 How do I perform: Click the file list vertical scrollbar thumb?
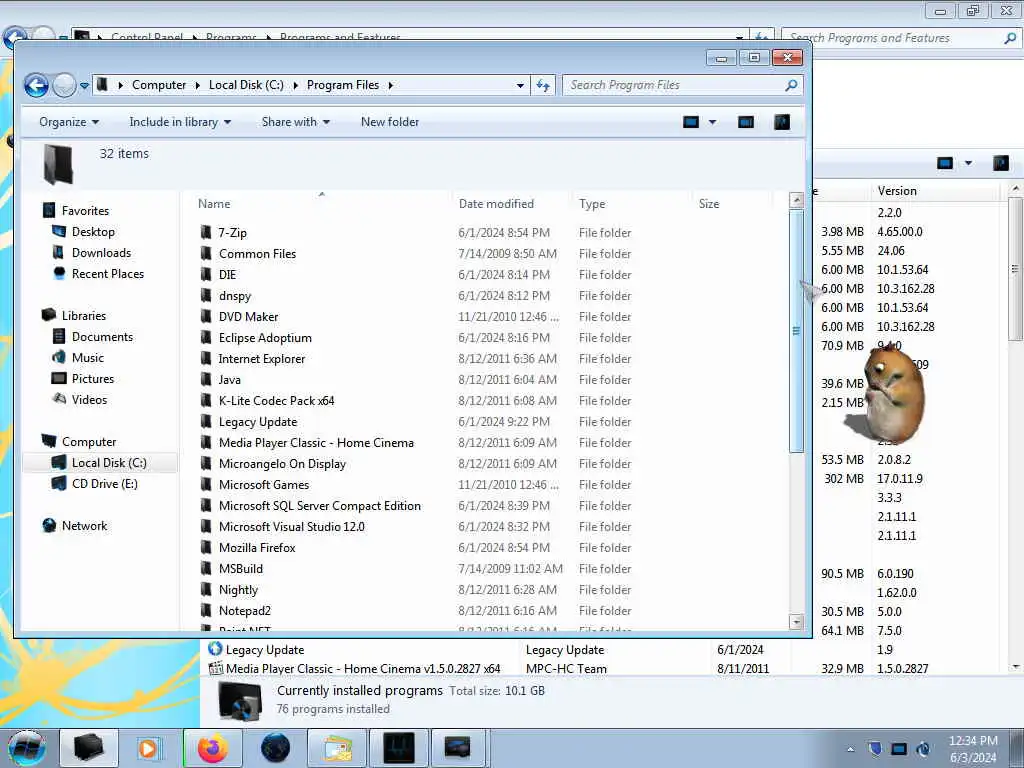click(796, 331)
